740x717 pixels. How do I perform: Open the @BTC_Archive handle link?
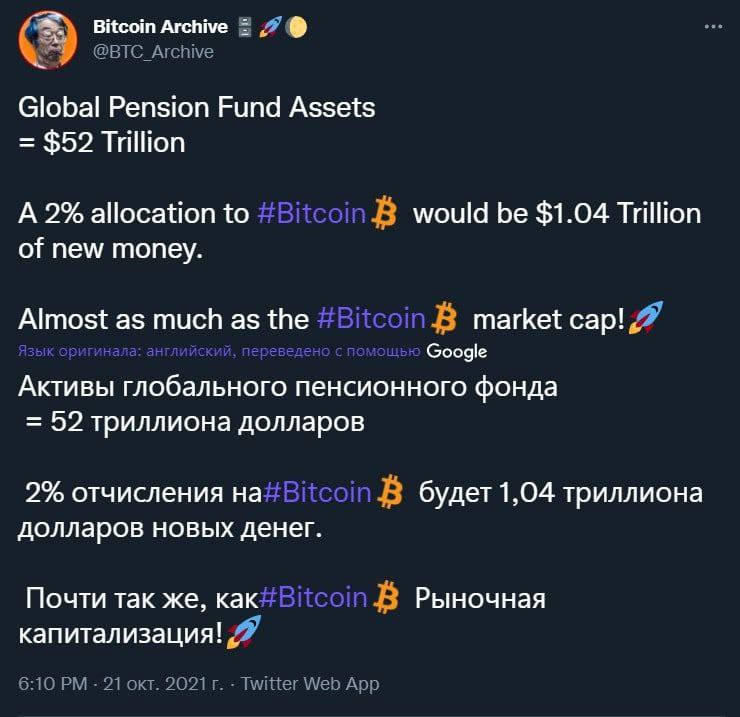tap(153, 52)
